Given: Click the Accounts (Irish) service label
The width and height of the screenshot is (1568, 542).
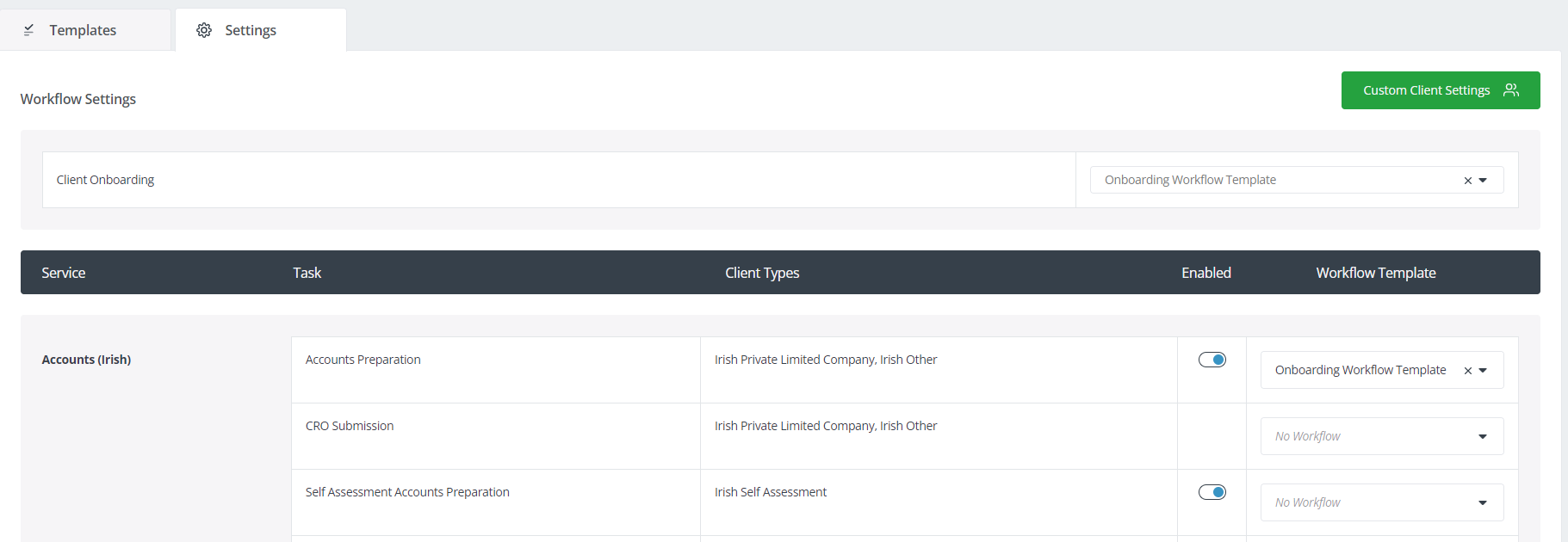Looking at the screenshot, I should click(x=86, y=360).
